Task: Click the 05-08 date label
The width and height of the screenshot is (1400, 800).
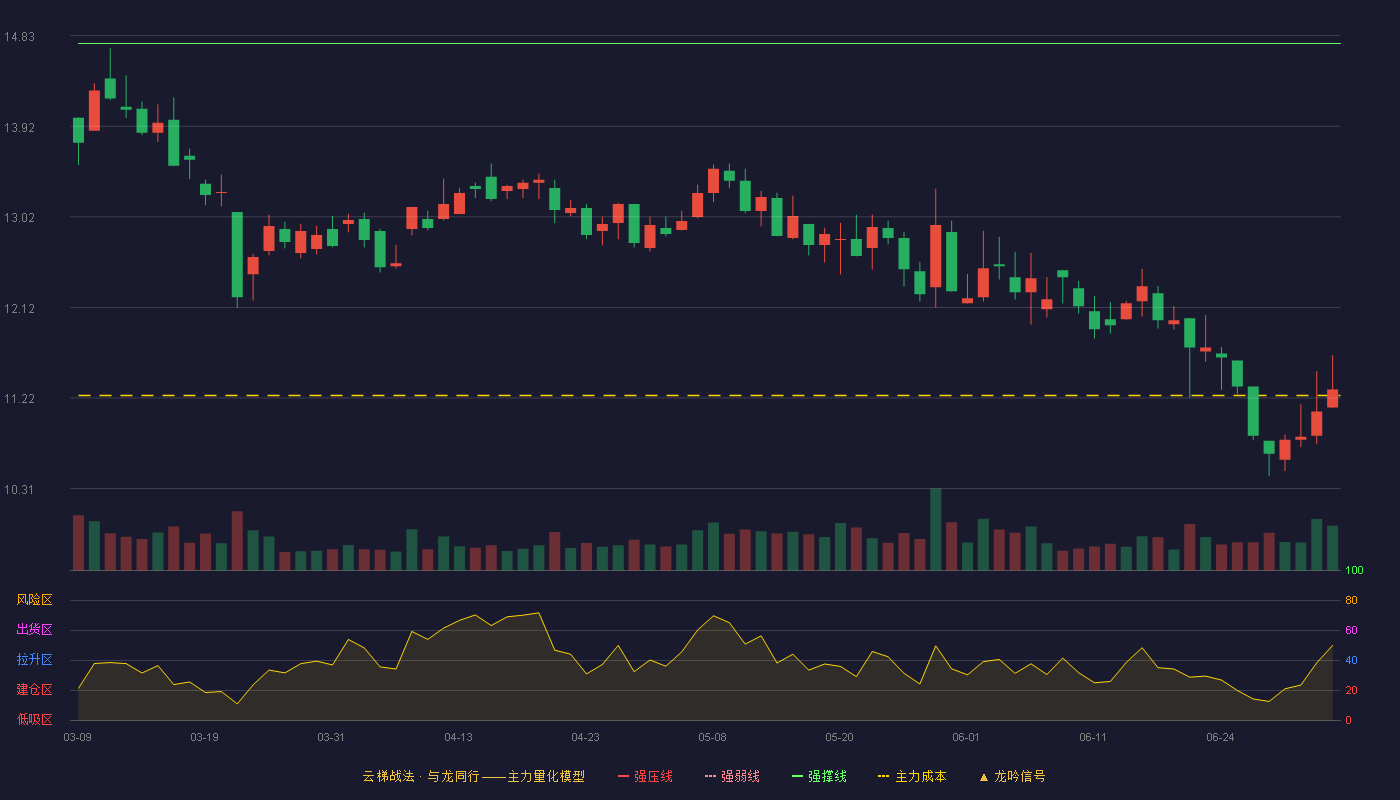Action: pyautogui.click(x=712, y=737)
